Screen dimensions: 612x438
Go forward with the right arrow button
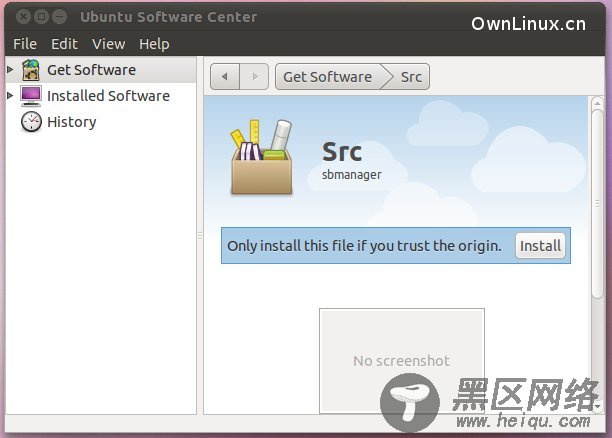(x=254, y=77)
